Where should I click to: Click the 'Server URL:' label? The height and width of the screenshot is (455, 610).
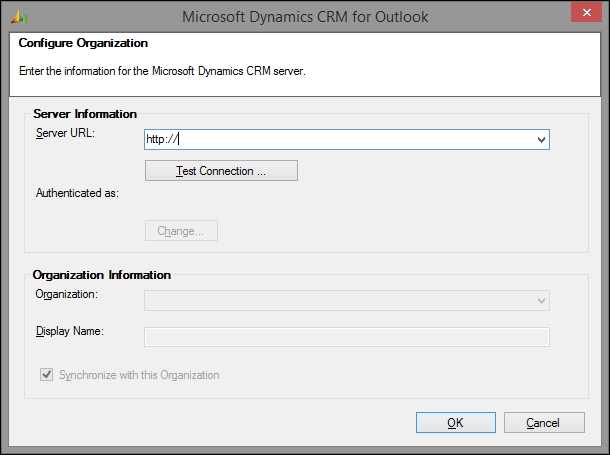click(65, 133)
